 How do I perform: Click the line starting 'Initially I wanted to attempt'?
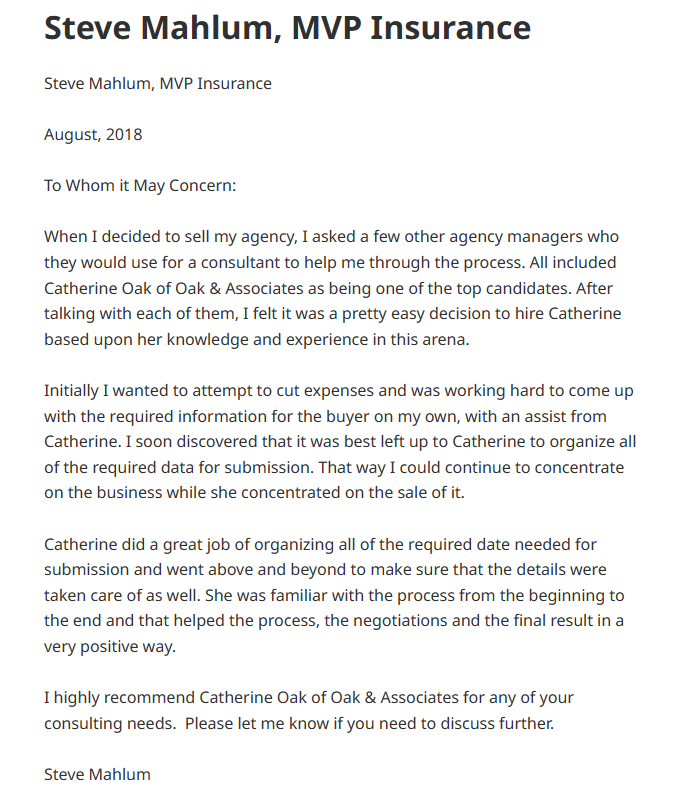coord(339,390)
